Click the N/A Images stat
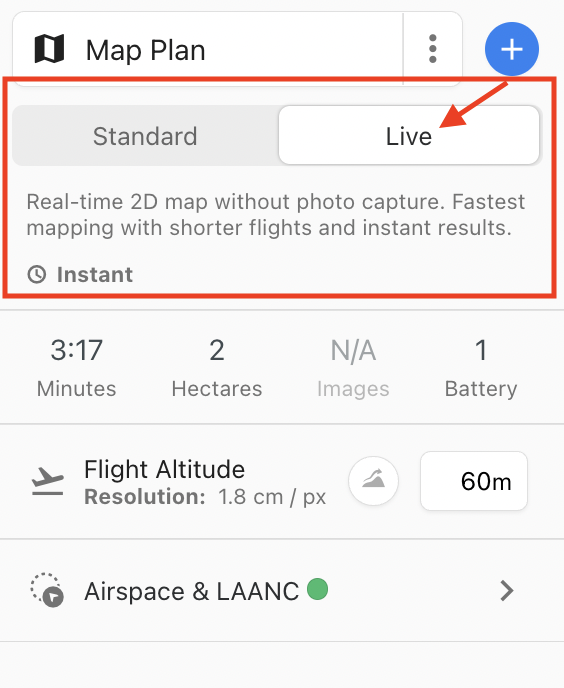The height and width of the screenshot is (688, 564). (x=353, y=367)
